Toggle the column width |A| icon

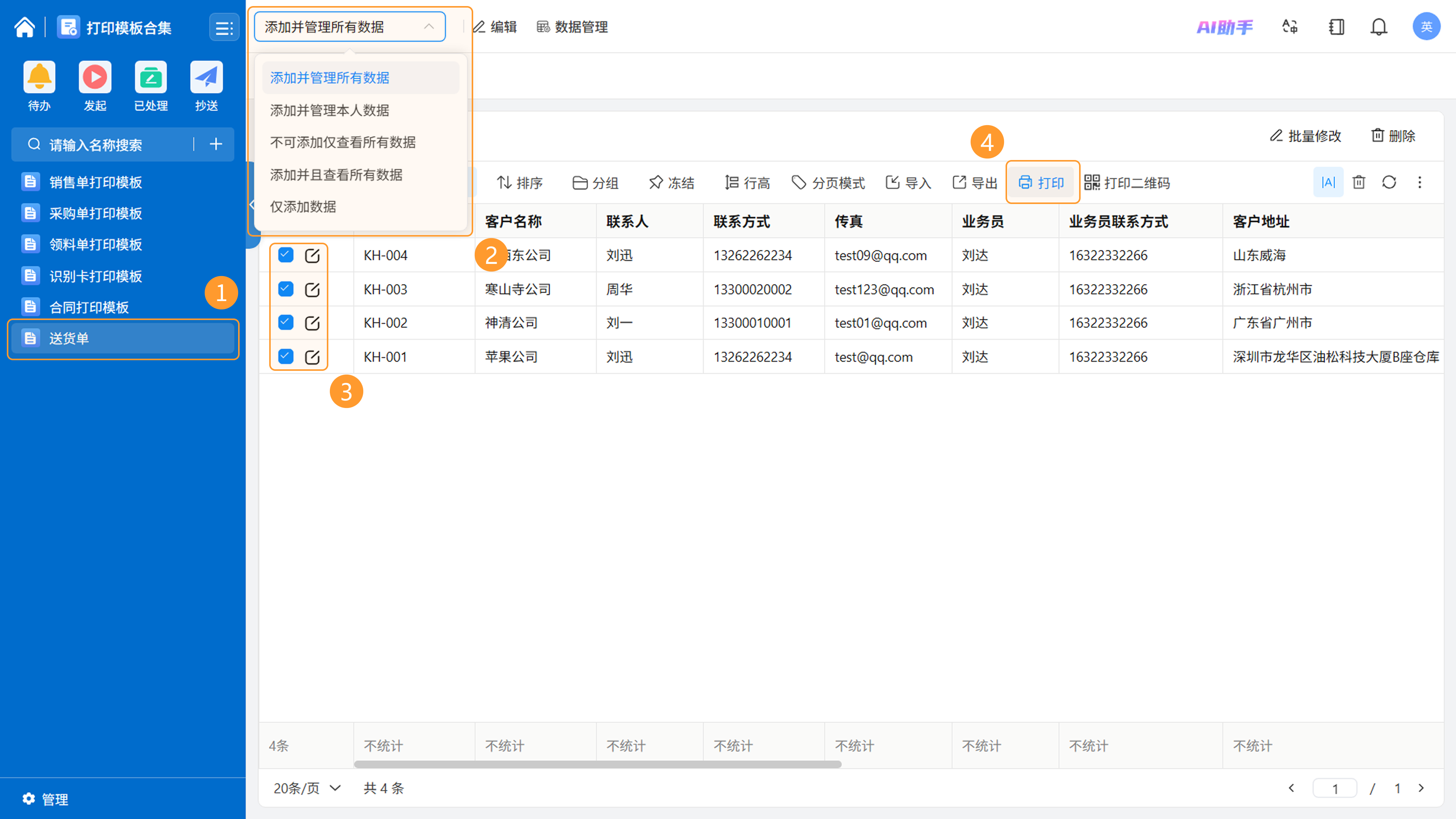(1328, 182)
